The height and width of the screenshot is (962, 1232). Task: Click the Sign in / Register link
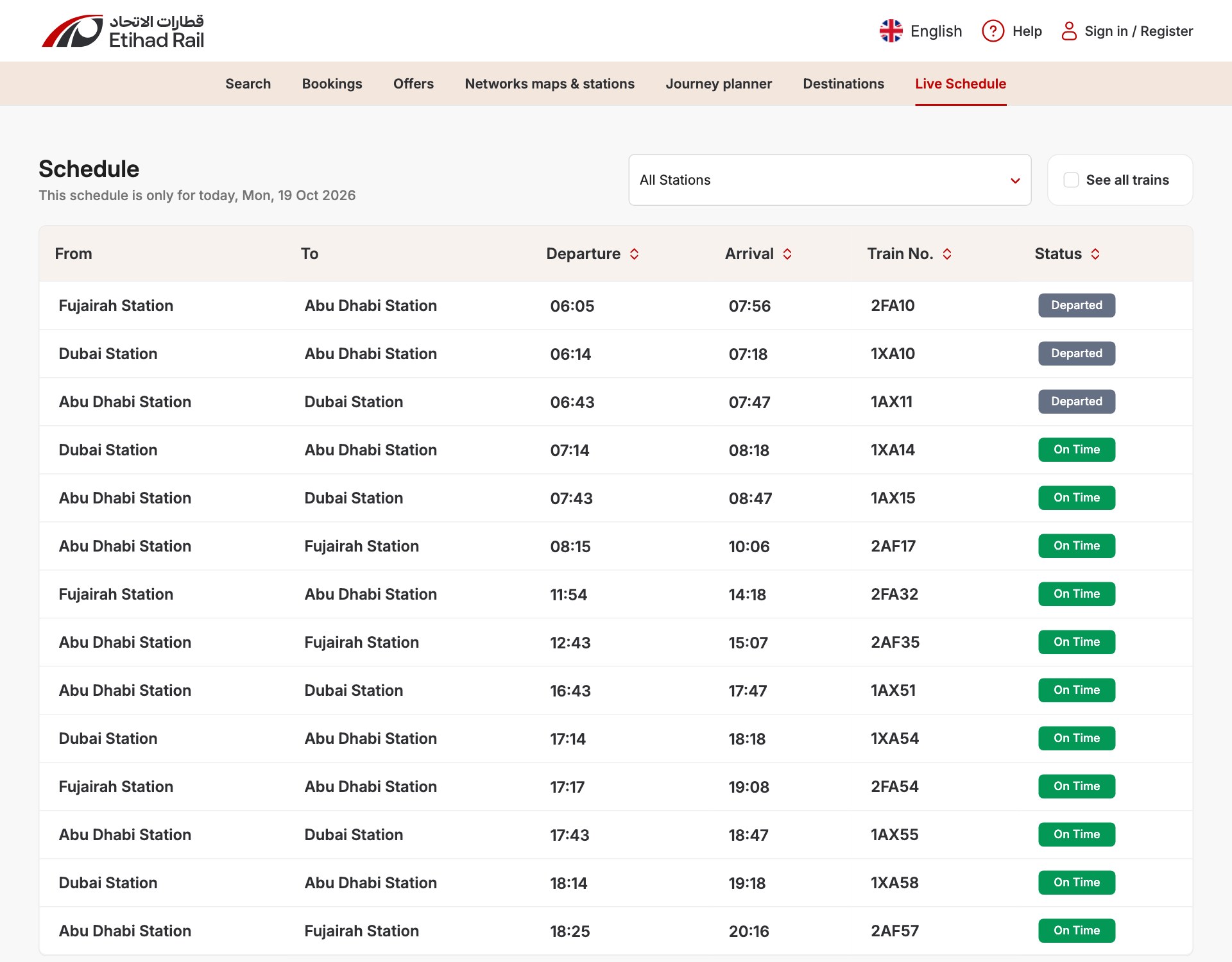pyautogui.click(x=1138, y=31)
